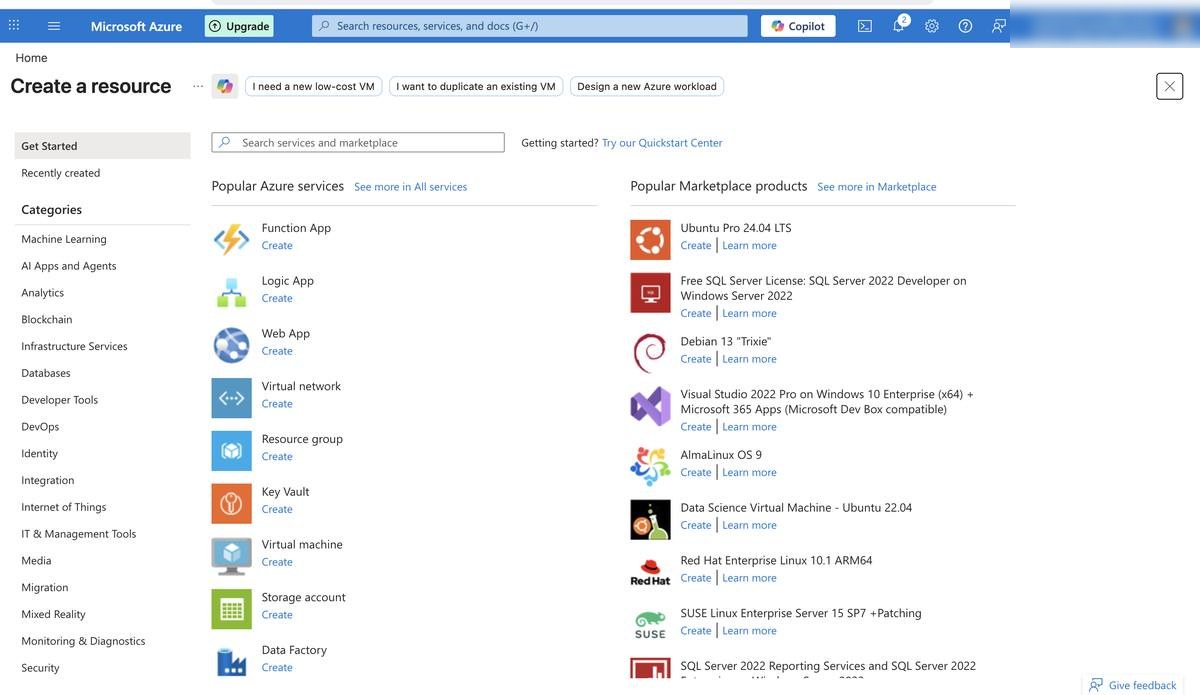Click the Upgrade button
Screen dimensions: 1200x695
click(239, 26)
